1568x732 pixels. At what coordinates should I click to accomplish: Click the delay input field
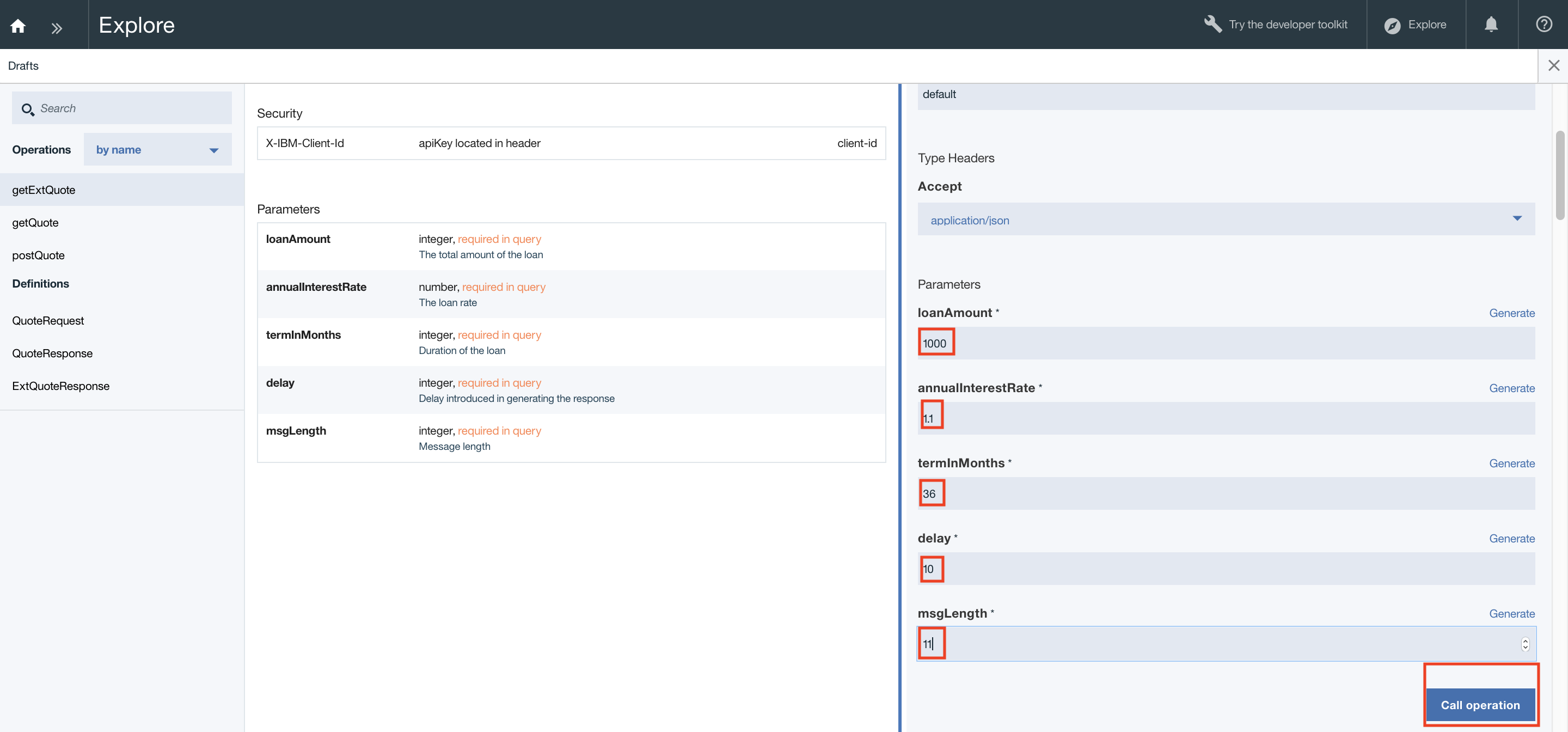1226,569
